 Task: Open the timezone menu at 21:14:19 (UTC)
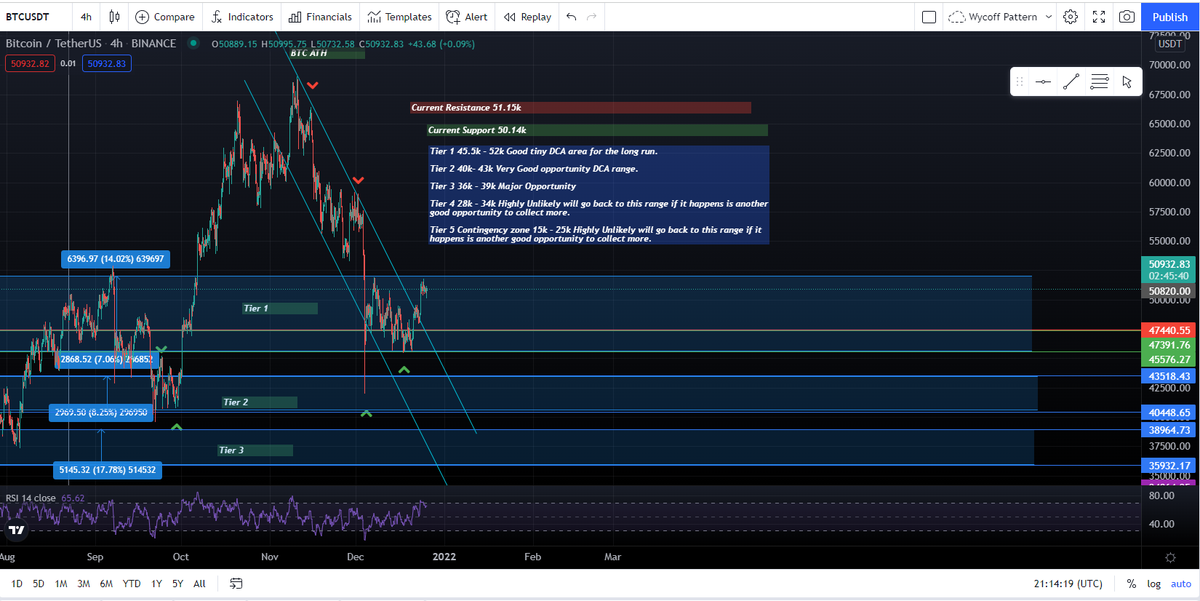coord(1069,583)
